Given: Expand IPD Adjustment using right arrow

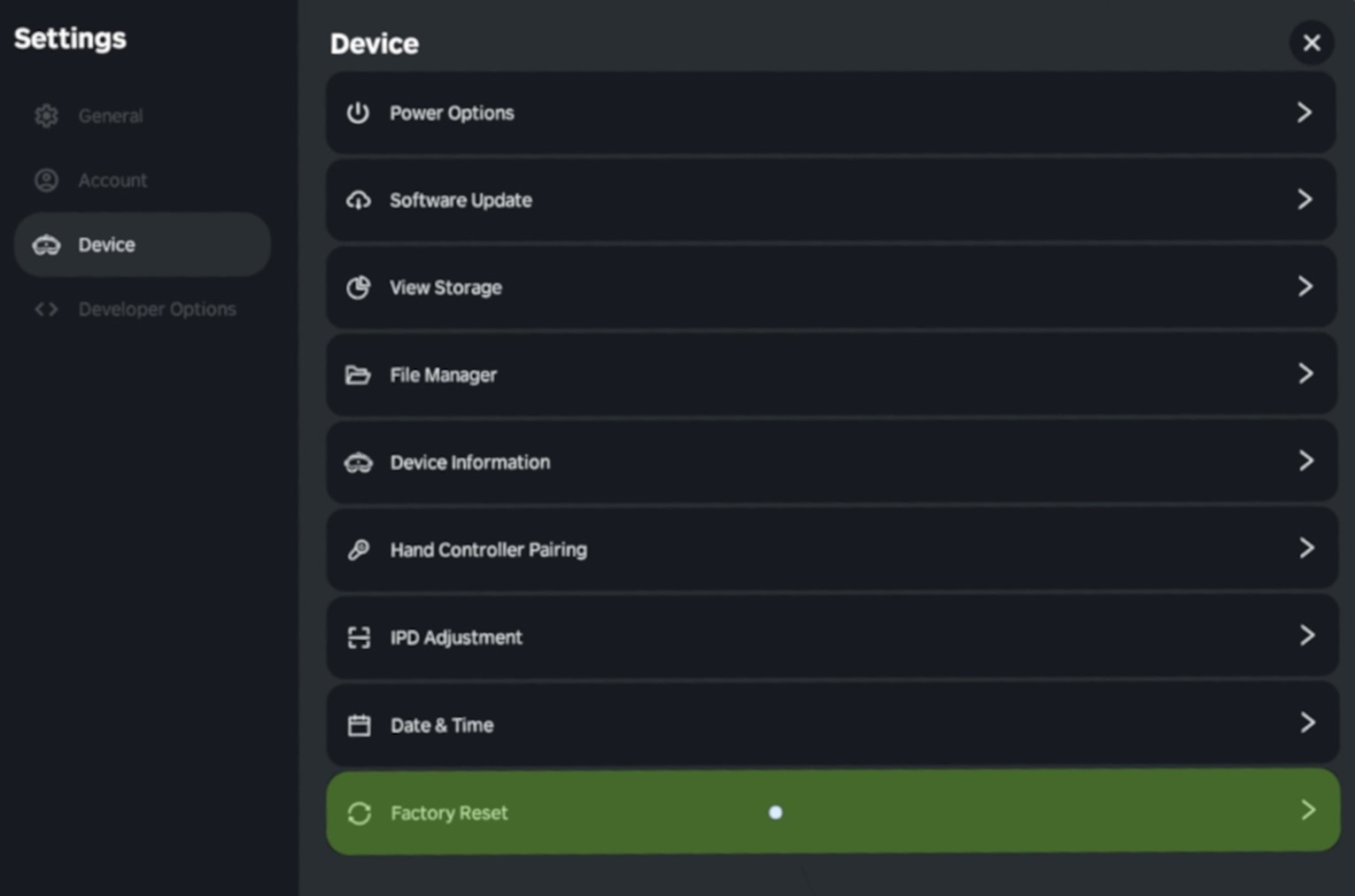Looking at the screenshot, I should (x=1306, y=635).
